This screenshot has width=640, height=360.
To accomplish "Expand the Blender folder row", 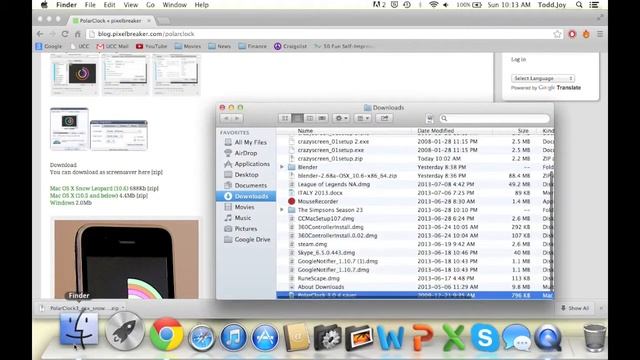I will pyautogui.click(x=282, y=167).
